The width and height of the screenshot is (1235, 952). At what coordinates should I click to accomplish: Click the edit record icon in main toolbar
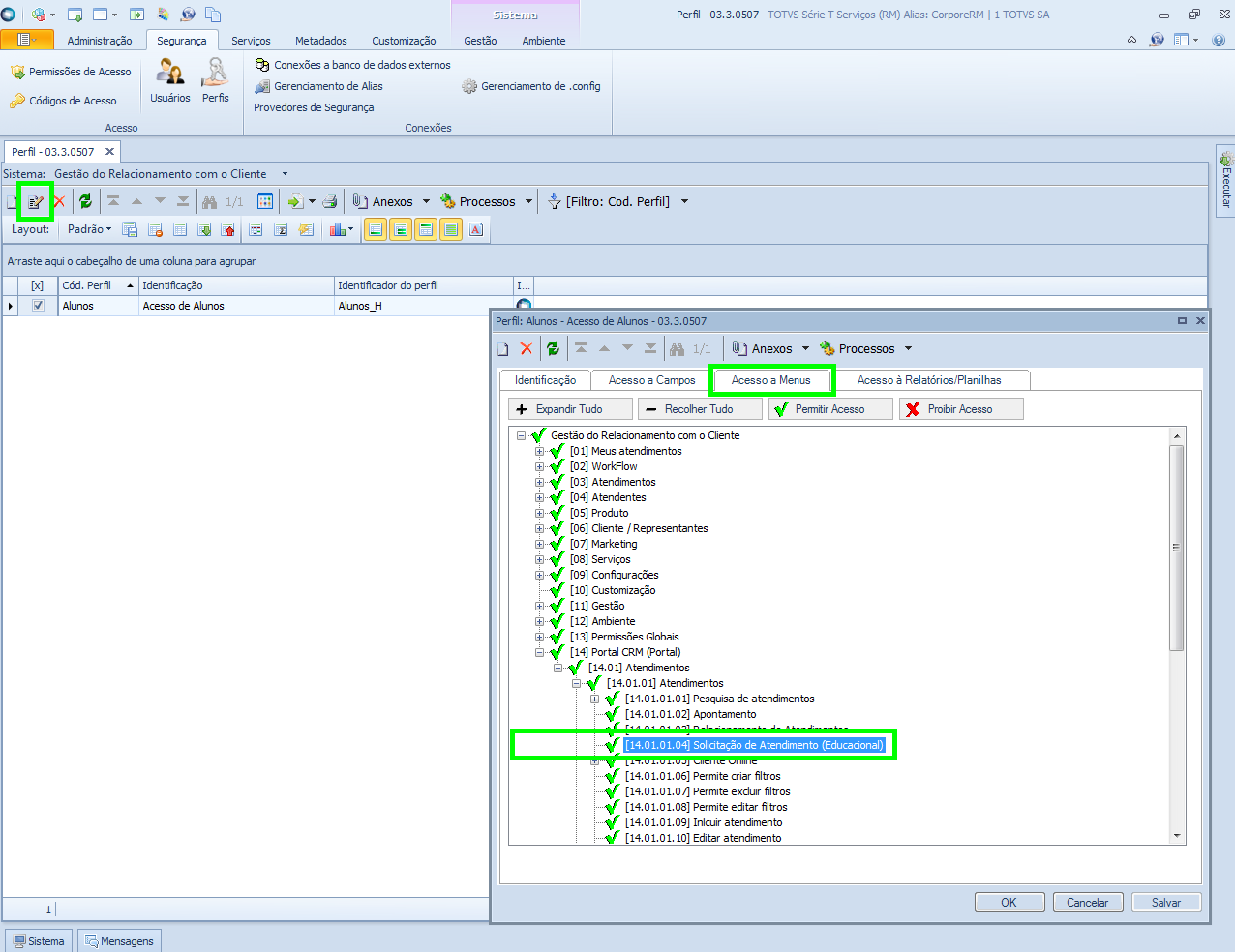tap(36, 201)
